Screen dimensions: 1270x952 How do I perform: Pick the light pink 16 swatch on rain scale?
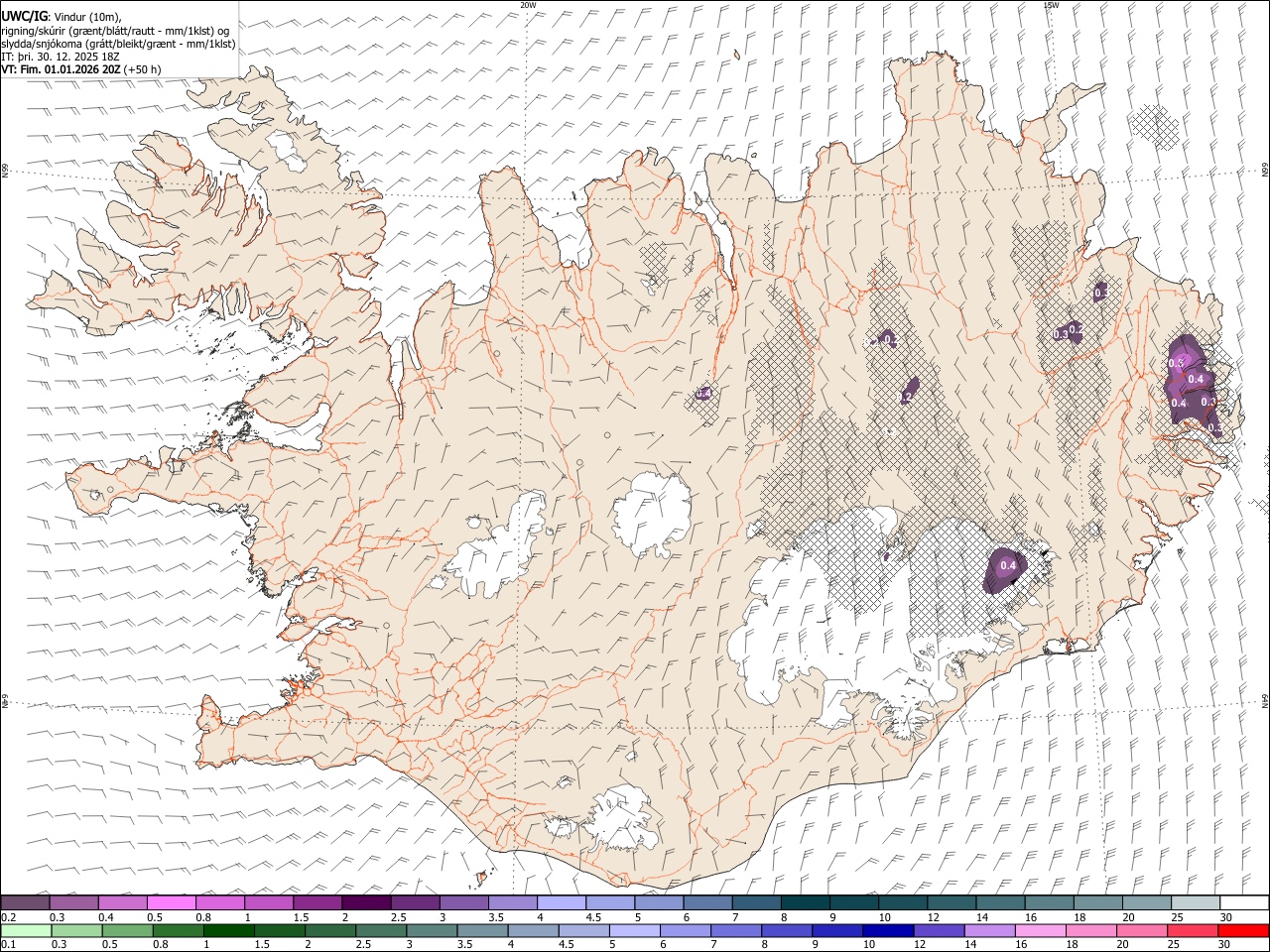[1039, 931]
